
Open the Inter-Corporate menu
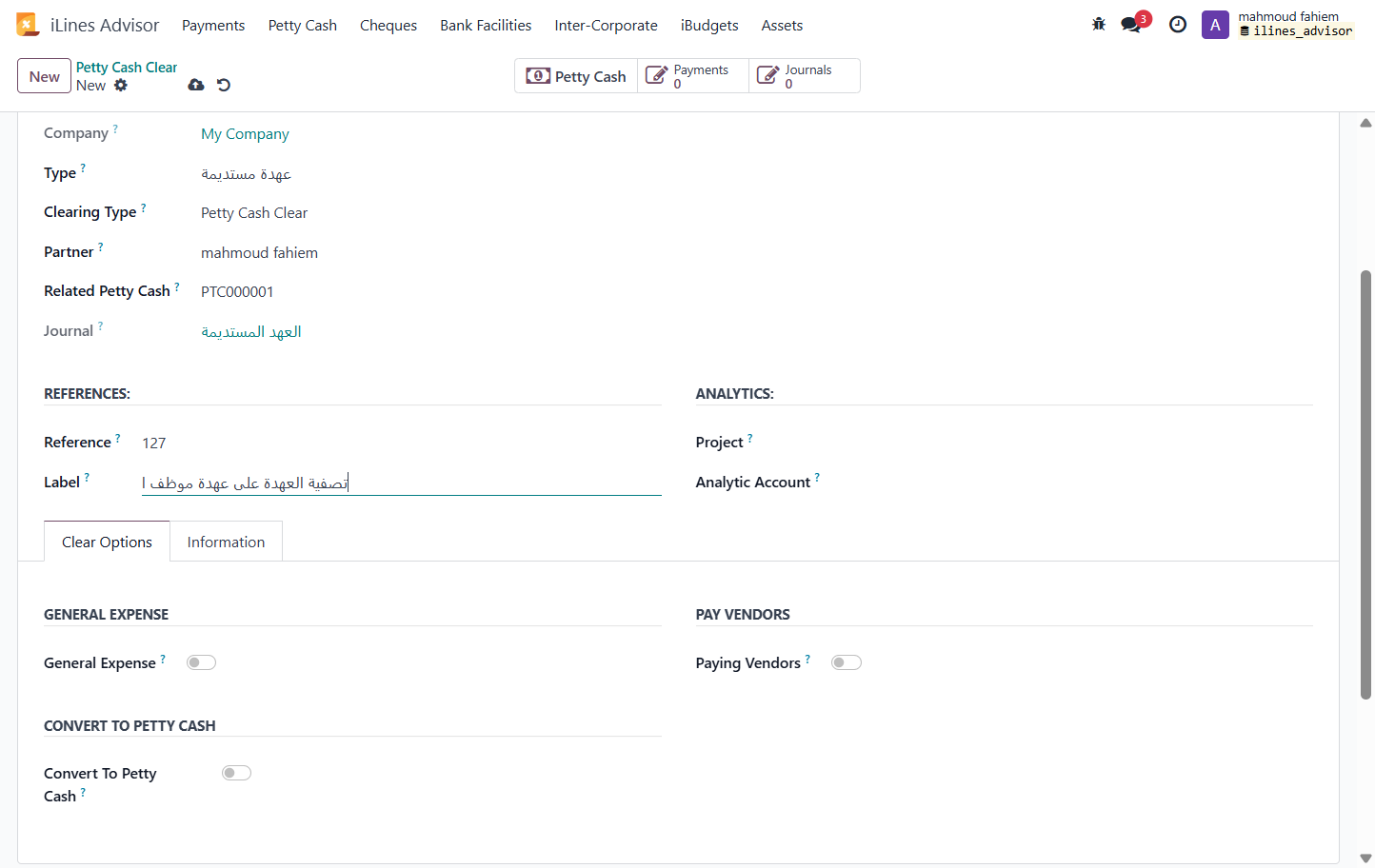click(607, 26)
